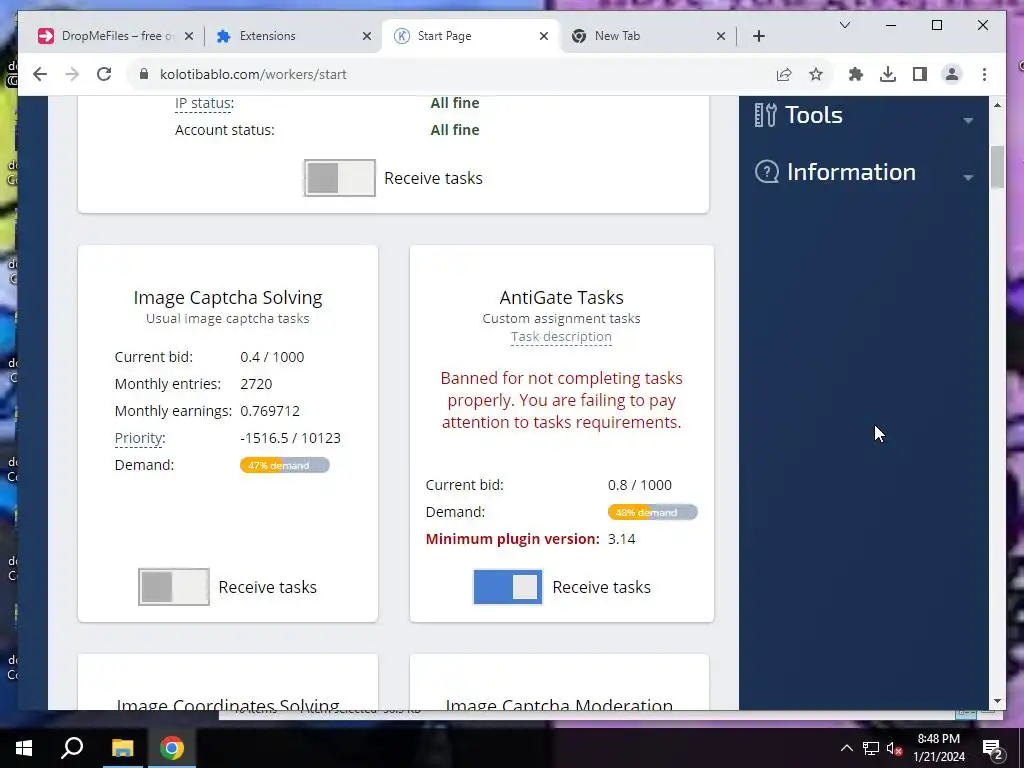Click the Account status All fine value

[x=455, y=130]
